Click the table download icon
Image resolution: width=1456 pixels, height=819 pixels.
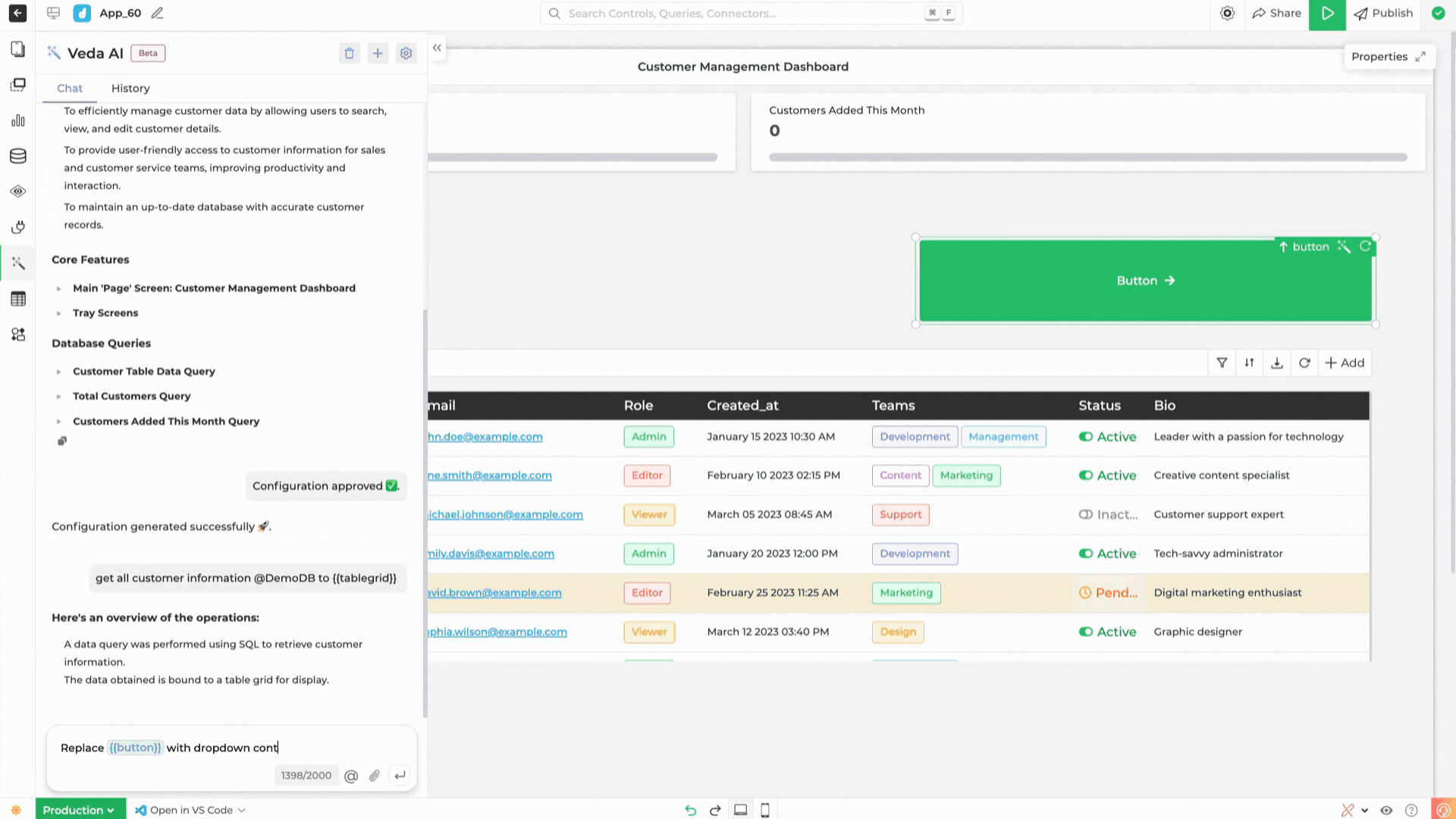pos(1277,363)
